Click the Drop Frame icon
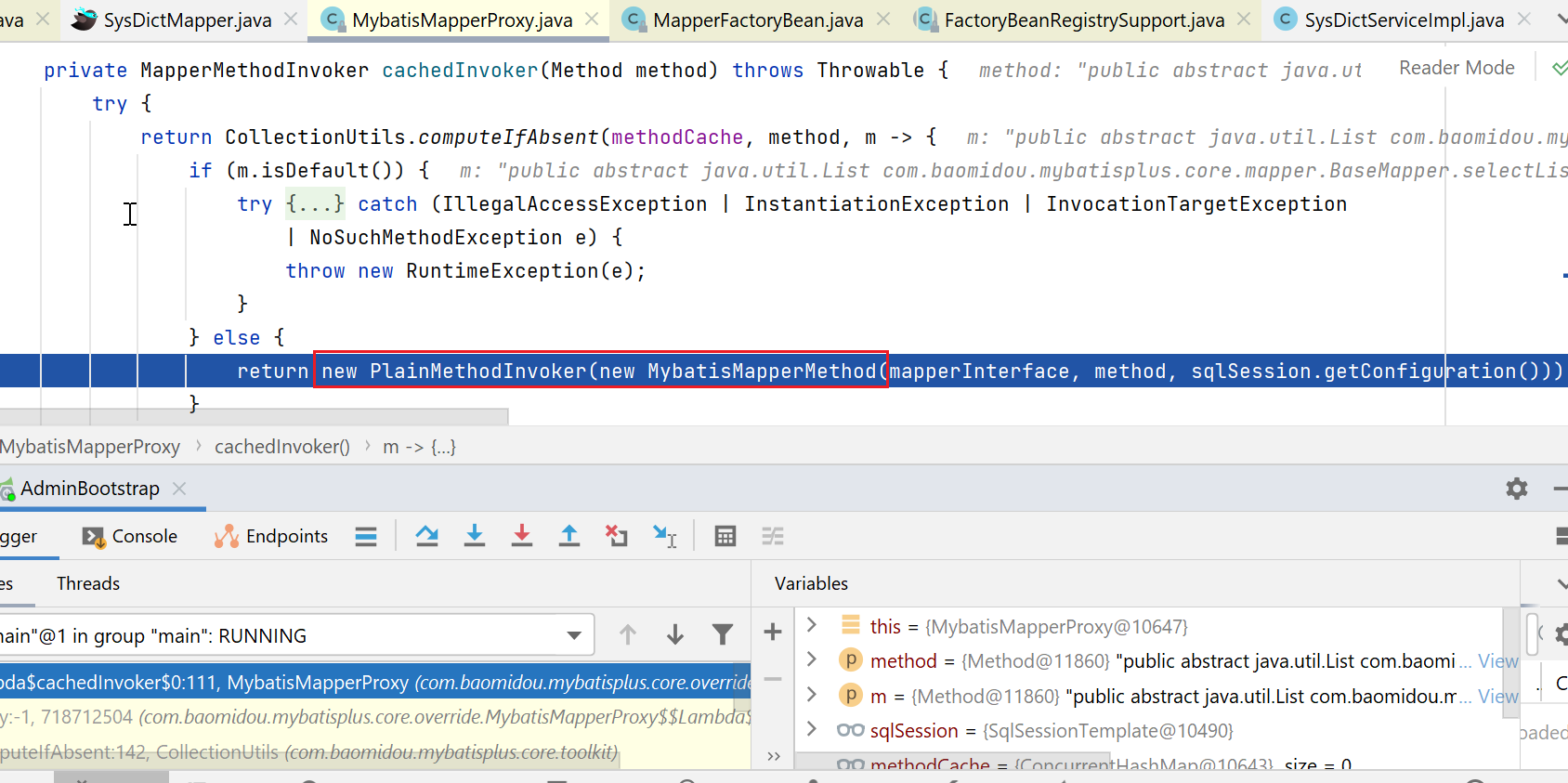The height and width of the screenshot is (783, 1568). [617, 536]
